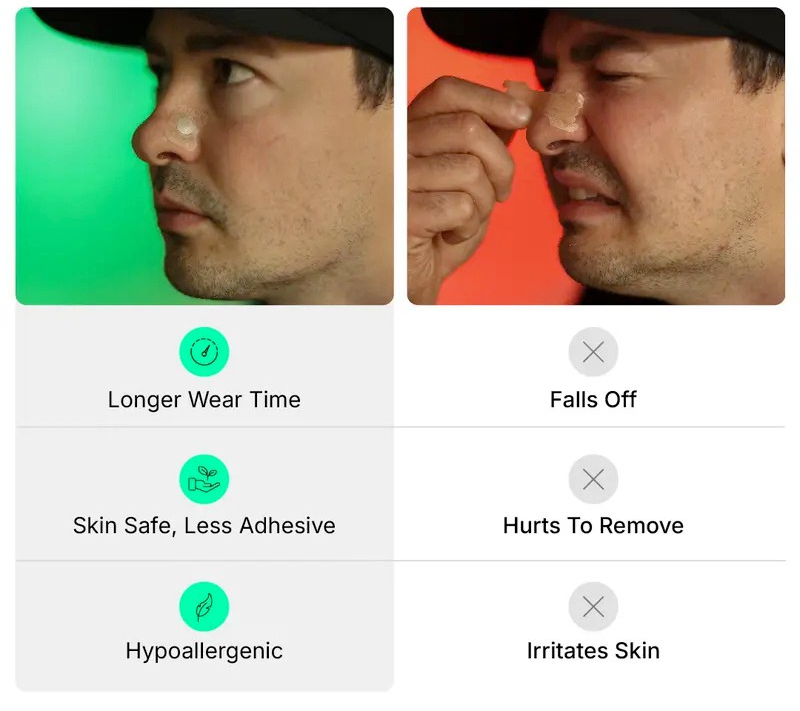Open the green background photo
The height and width of the screenshot is (711, 800).
click(x=205, y=156)
